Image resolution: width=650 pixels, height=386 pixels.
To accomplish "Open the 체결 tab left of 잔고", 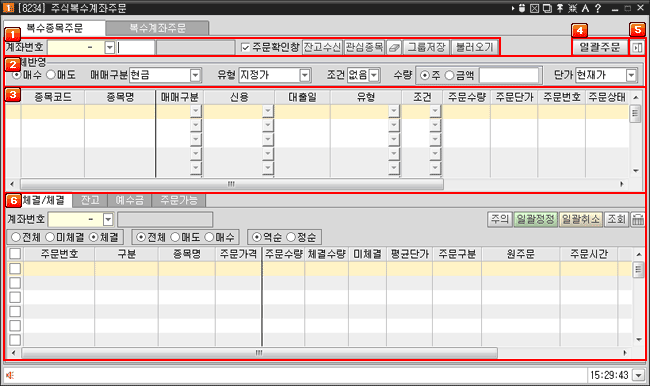I will pyautogui.click(x=39, y=201).
